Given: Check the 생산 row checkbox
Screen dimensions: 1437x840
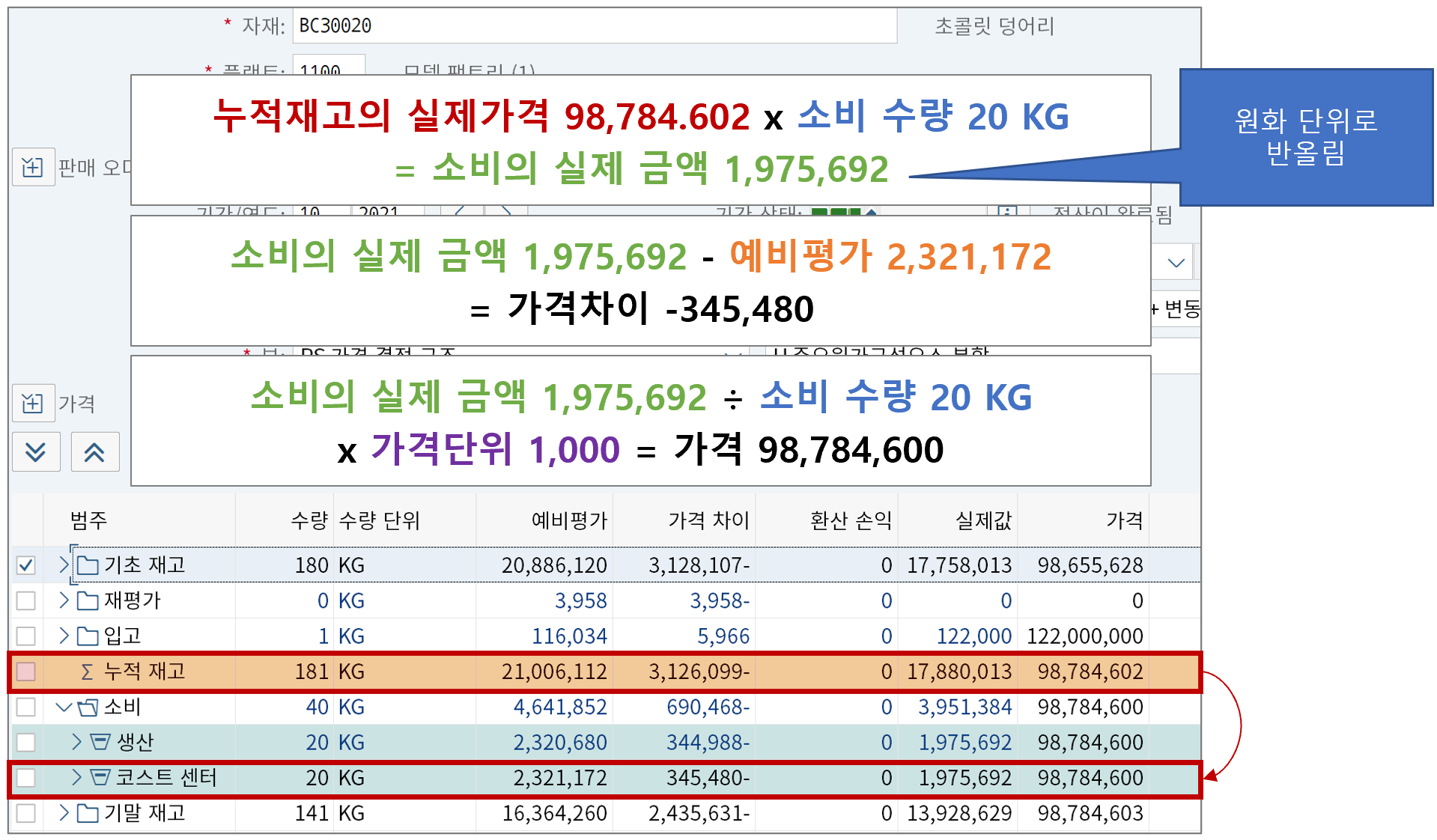Looking at the screenshot, I should tap(26, 742).
